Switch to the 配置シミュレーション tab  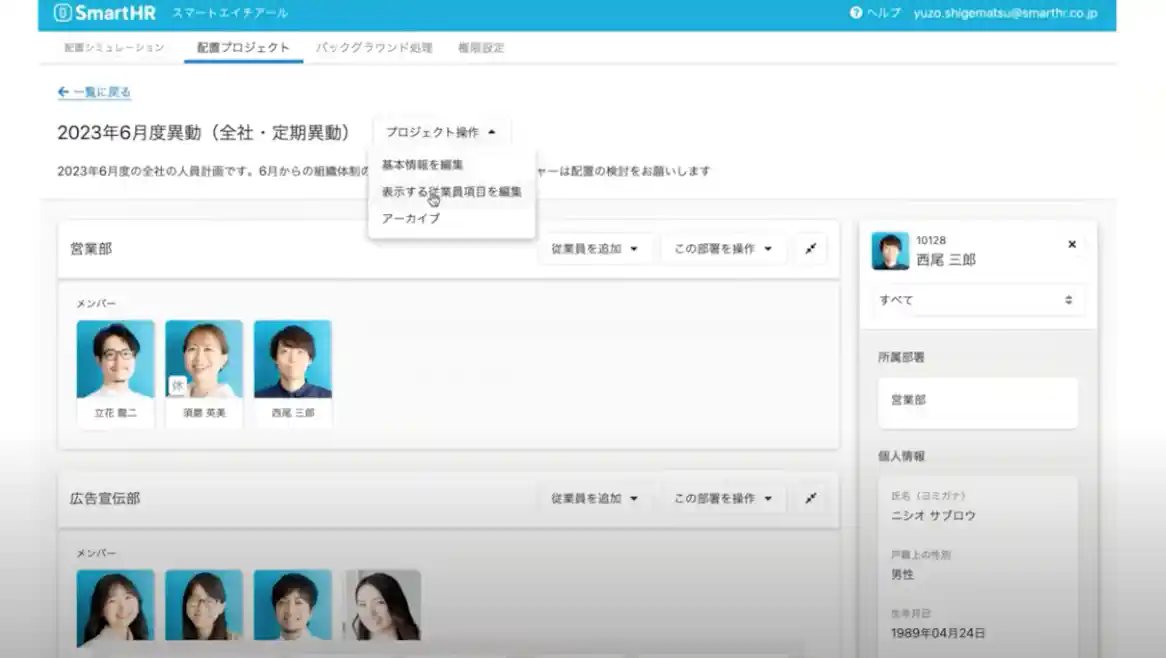tap(114, 47)
